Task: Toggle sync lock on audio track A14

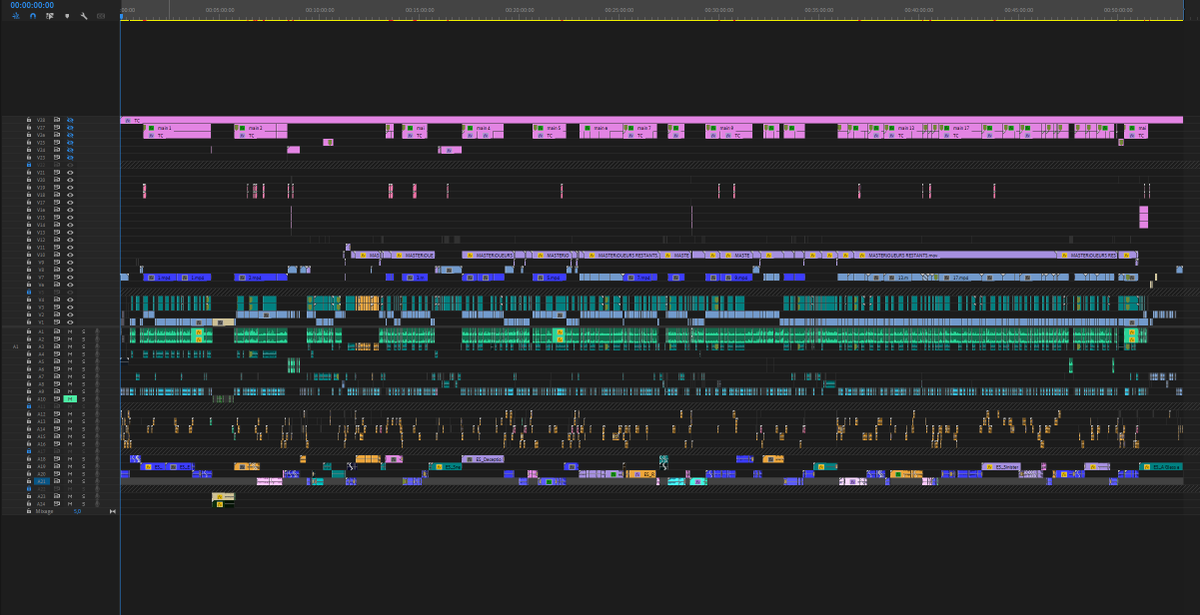Action: 57,429
